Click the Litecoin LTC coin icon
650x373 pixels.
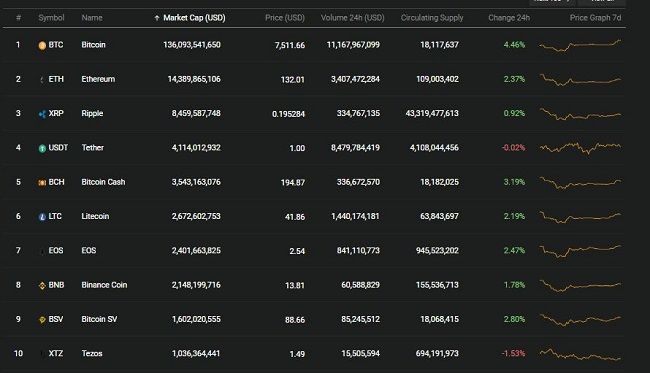[42, 217]
